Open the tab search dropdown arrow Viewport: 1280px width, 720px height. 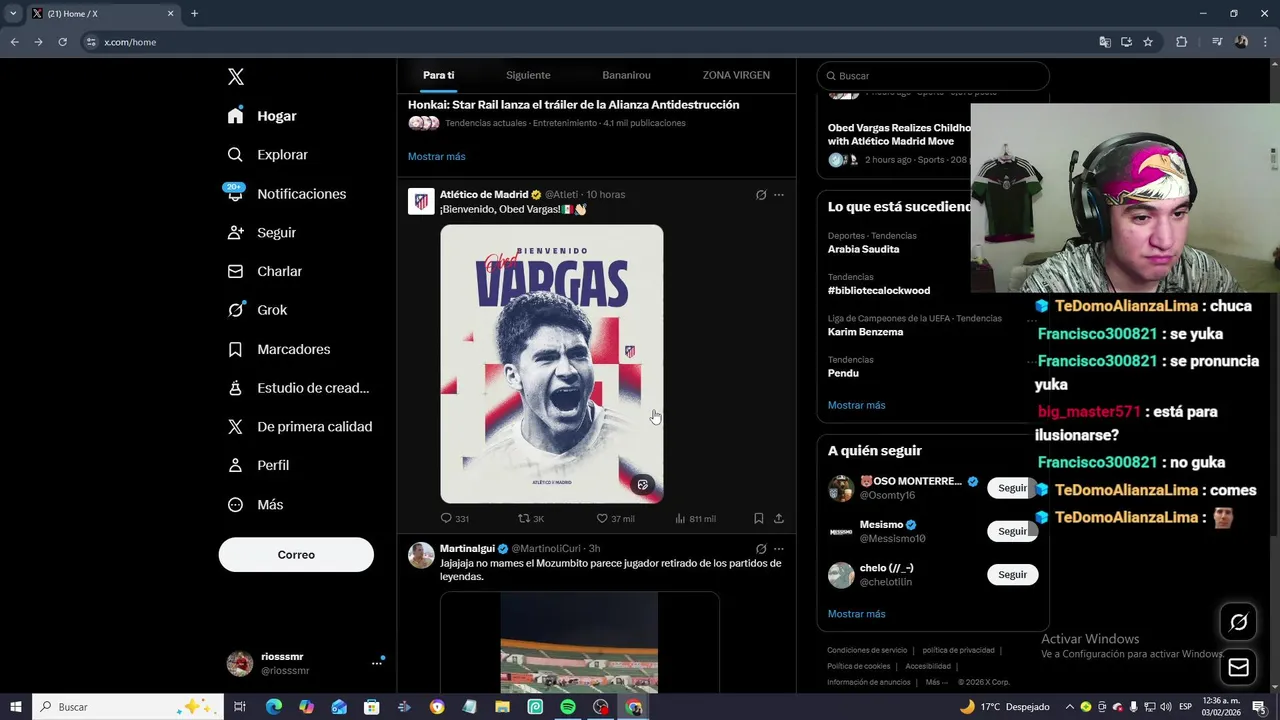tap(13, 14)
